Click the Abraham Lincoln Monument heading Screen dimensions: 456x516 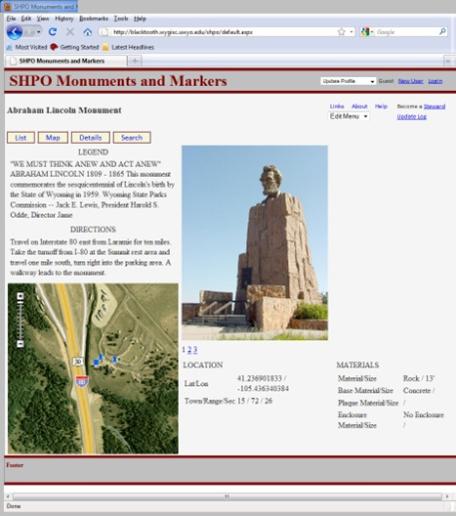click(x=64, y=110)
